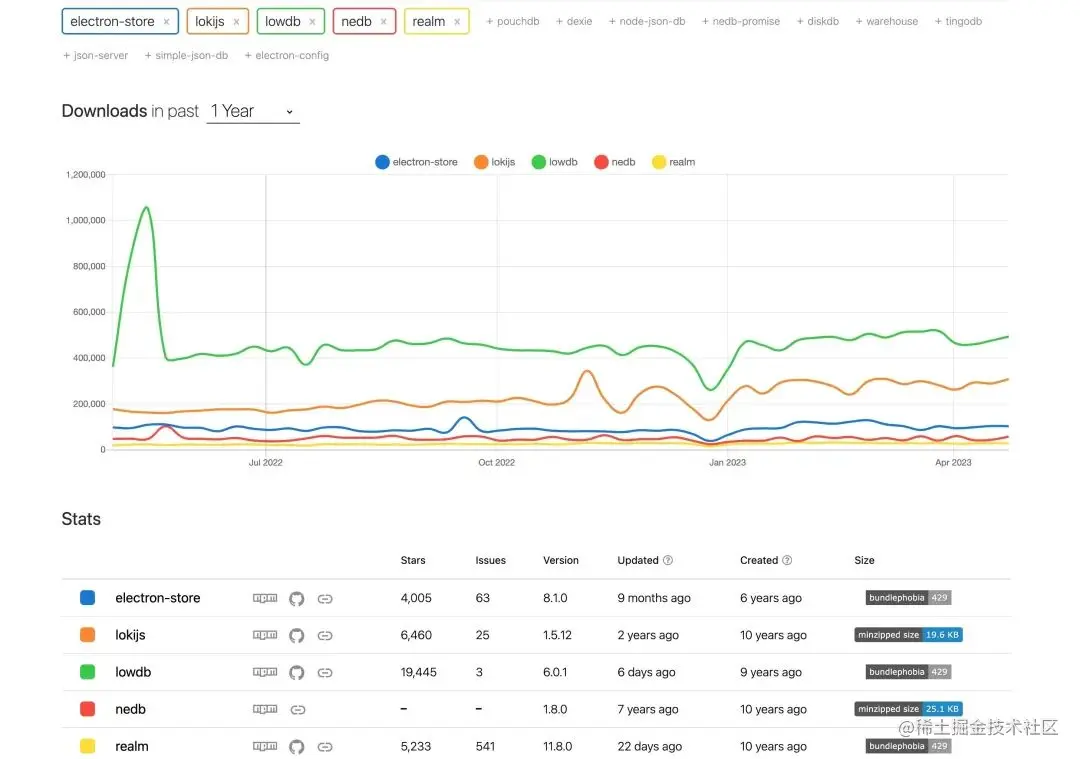Click green color swatch in lowdb row
Screen dimensions: 1080x759
87,672
